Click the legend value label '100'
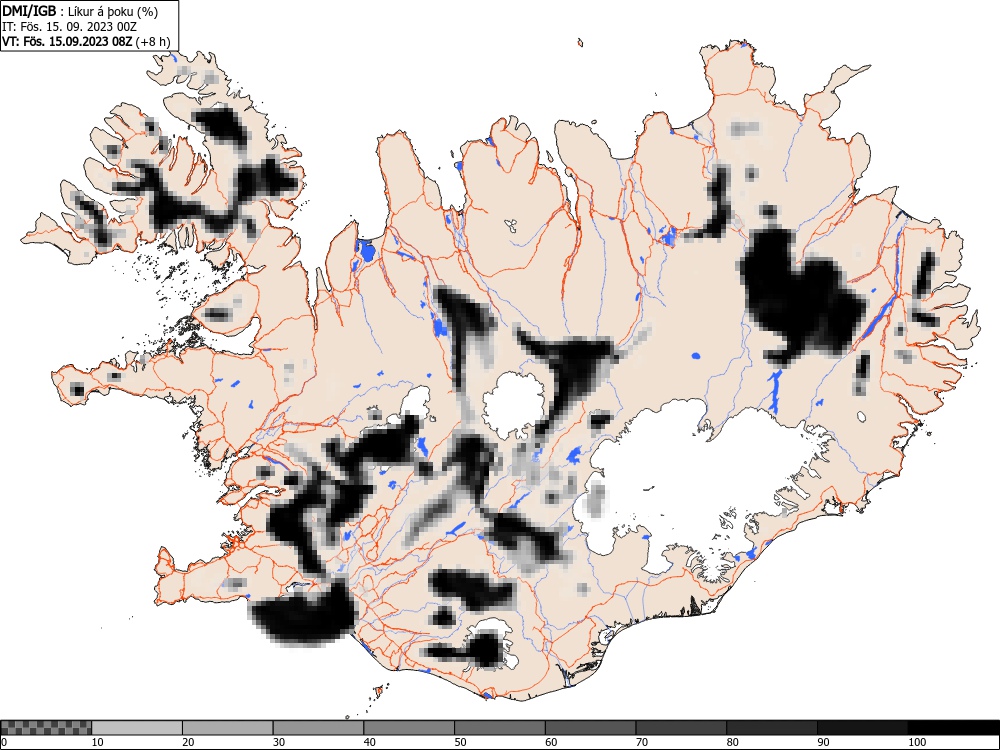Viewport: 1000px width, 750px height. [x=916, y=742]
